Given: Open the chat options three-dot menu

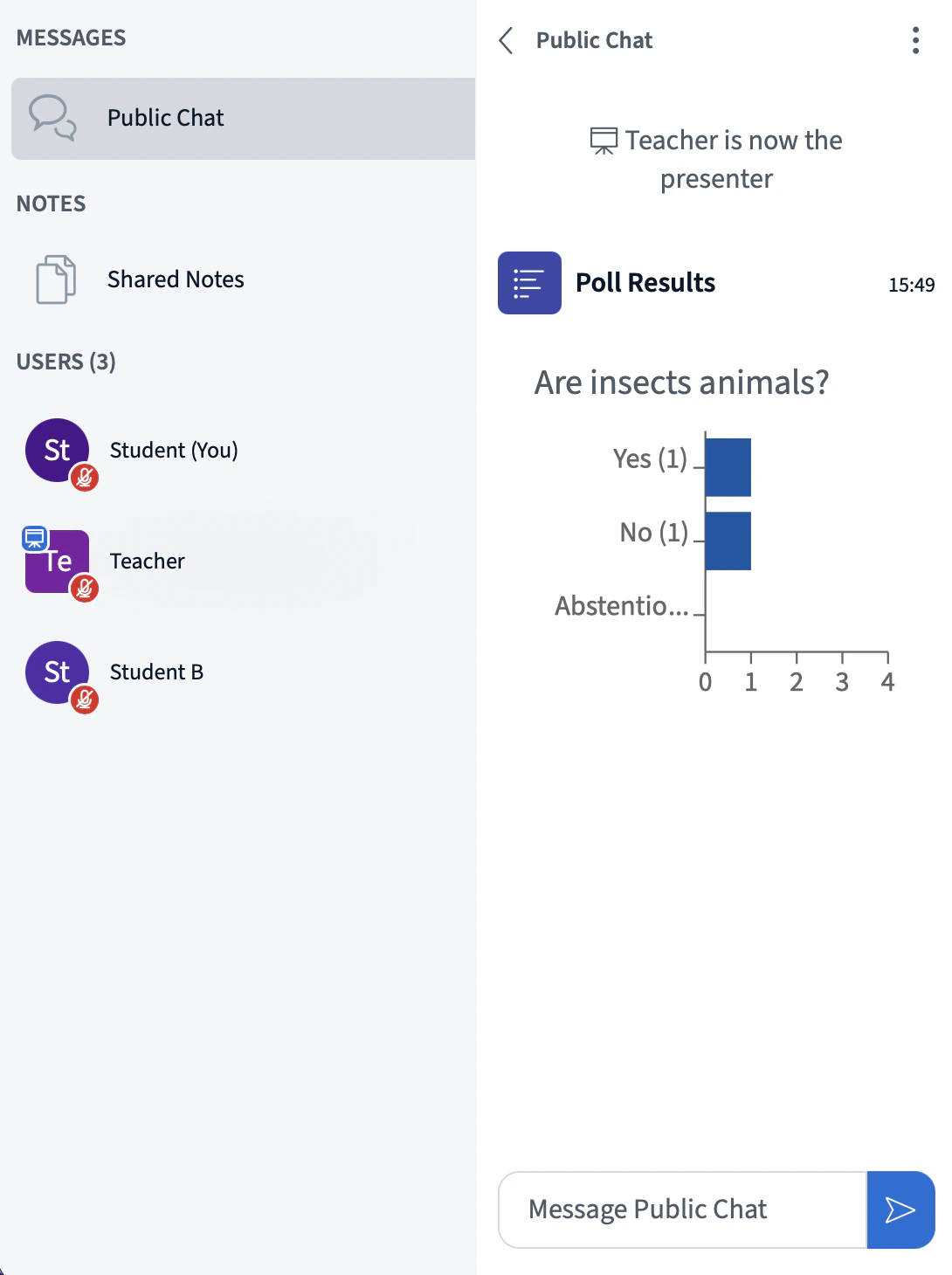Looking at the screenshot, I should 914,39.
